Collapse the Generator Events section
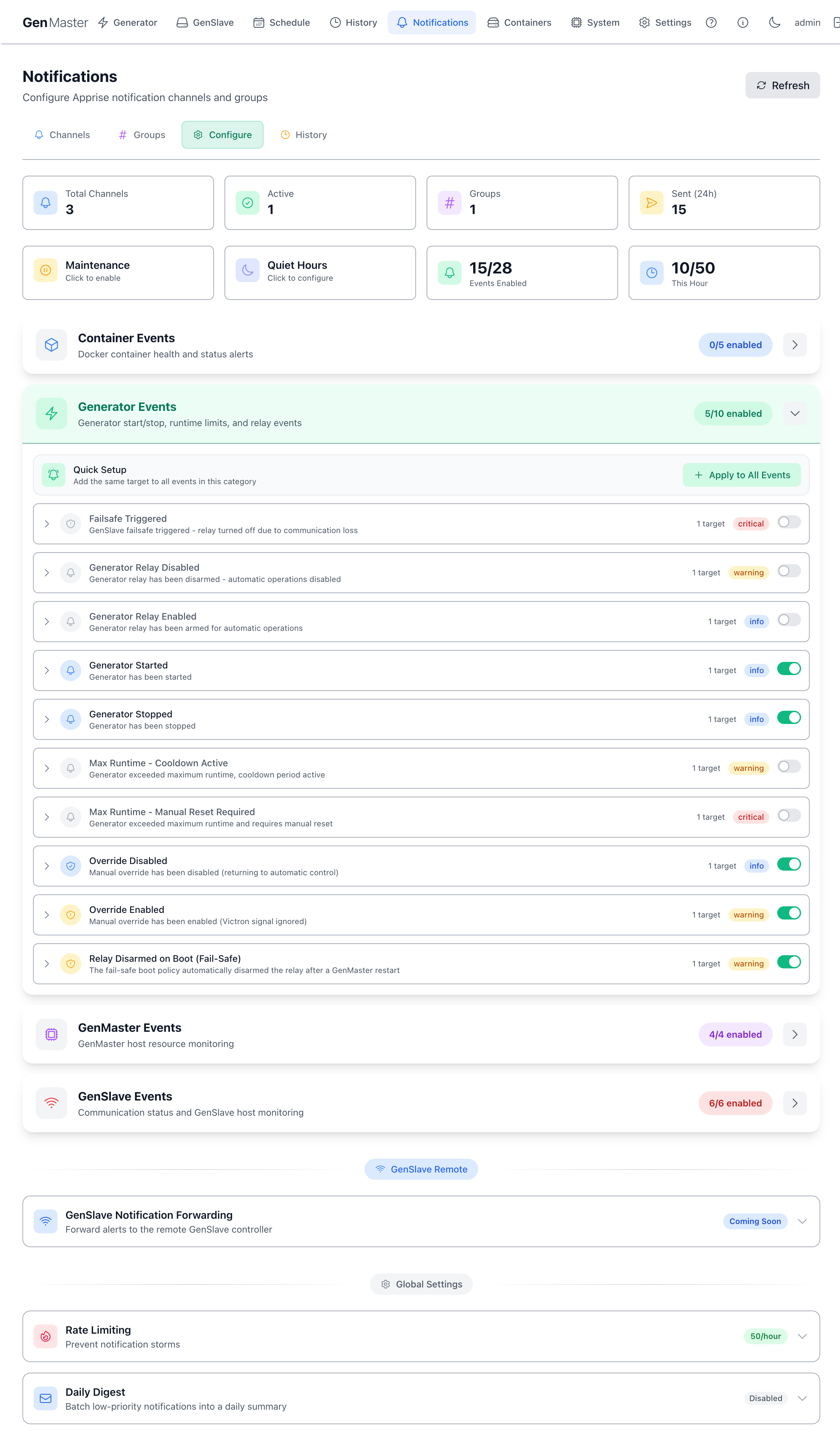The height and width of the screenshot is (1444, 840). coord(795,414)
